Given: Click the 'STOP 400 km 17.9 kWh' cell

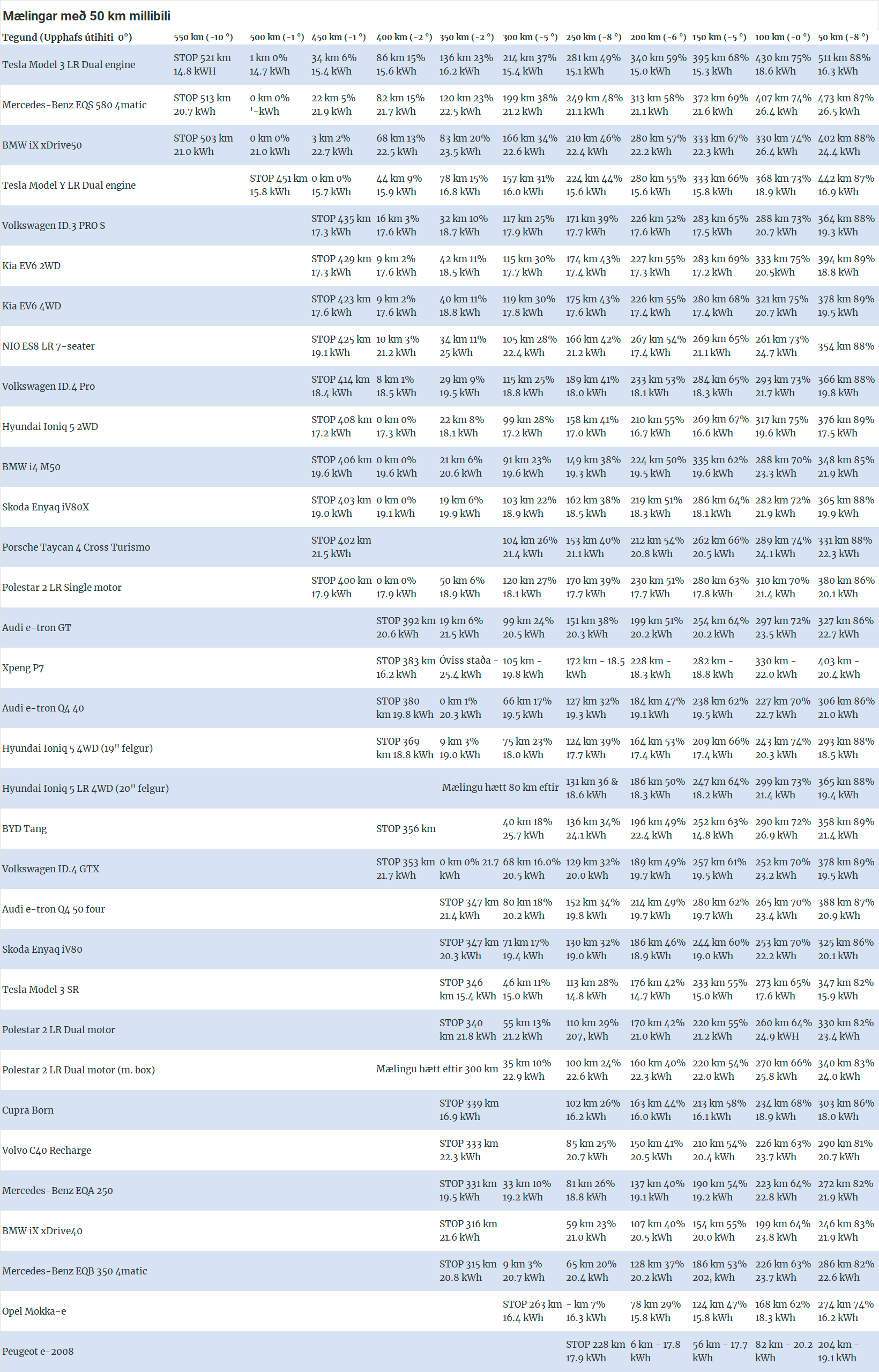Looking at the screenshot, I should tap(341, 587).
